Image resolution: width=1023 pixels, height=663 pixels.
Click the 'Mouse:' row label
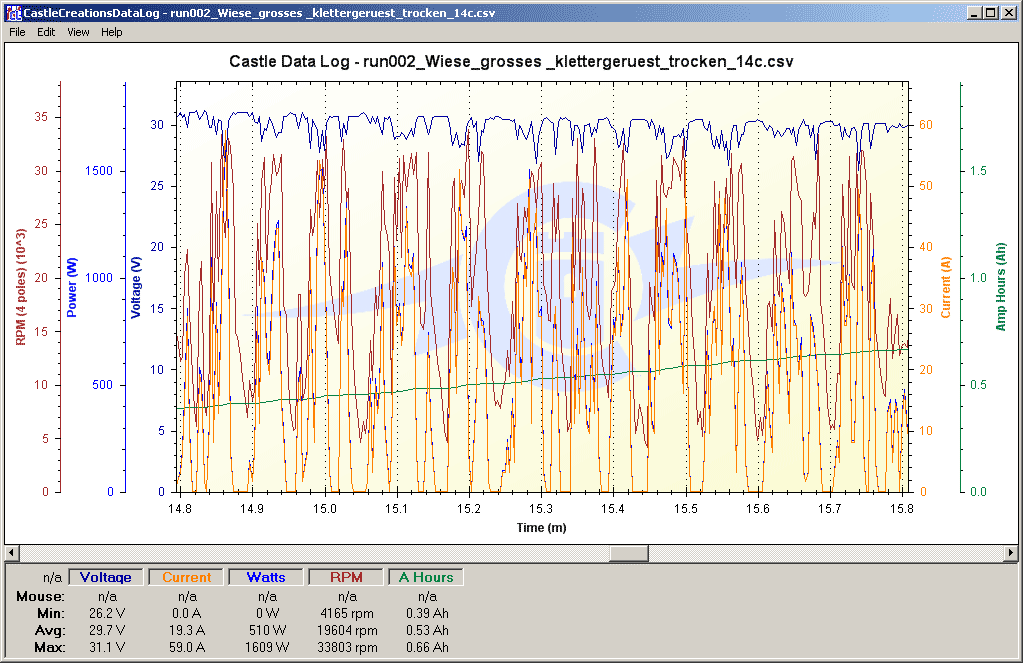pyautogui.click(x=40, y=596)
